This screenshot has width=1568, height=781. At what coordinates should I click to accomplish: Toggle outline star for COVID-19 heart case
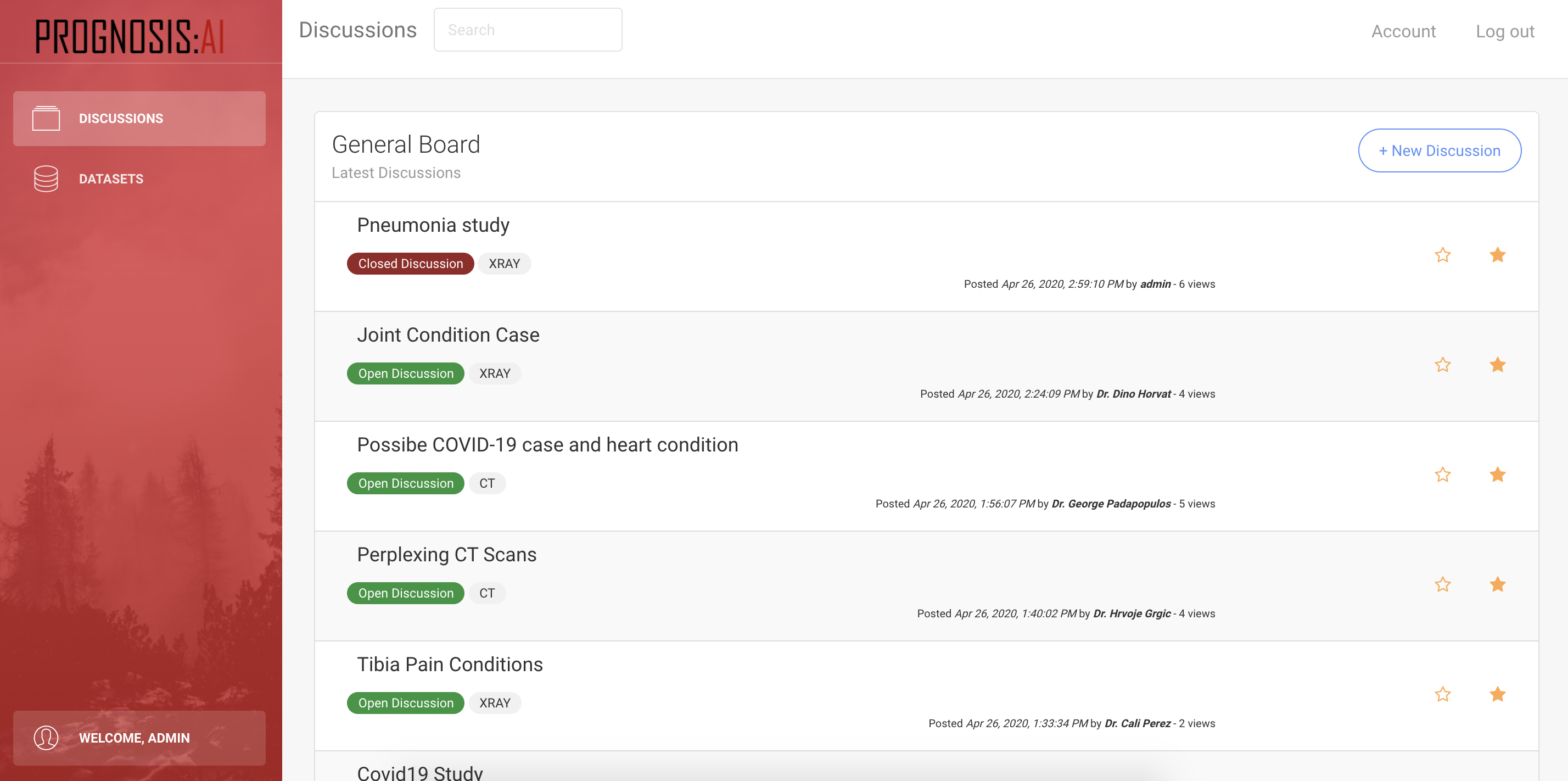(x=1442, y=474)
